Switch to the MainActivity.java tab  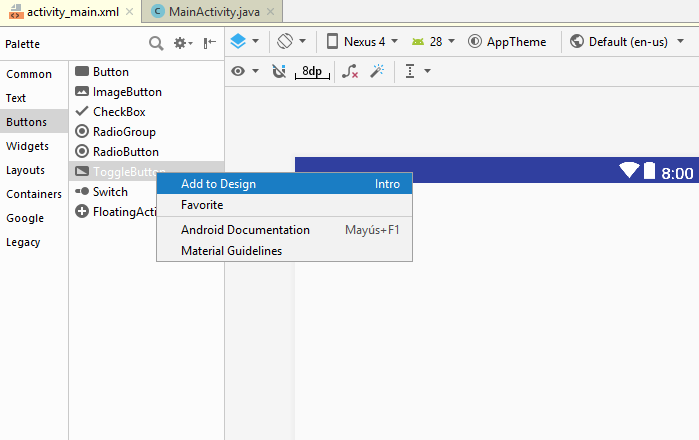click(x=208, y=11)
